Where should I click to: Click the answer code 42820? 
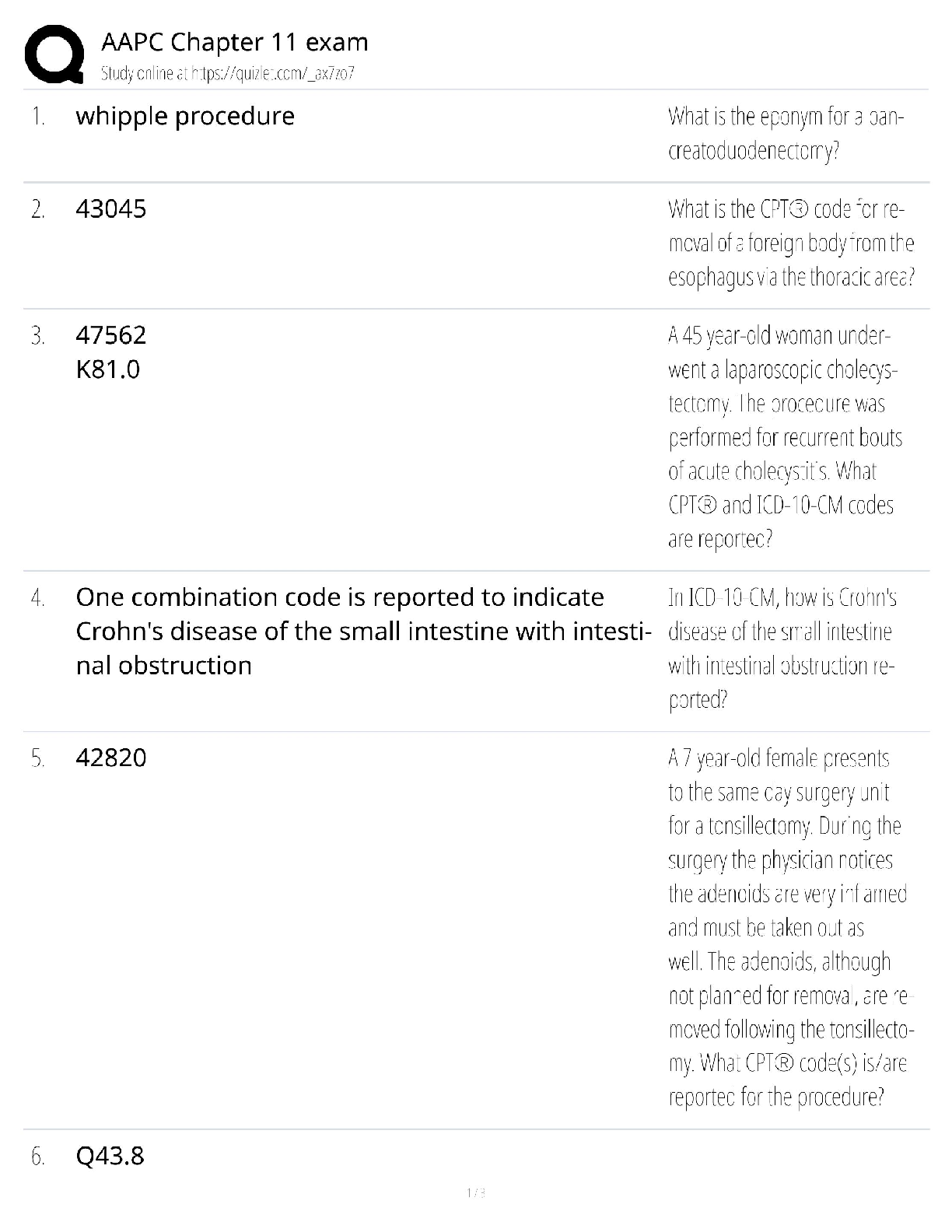tap(110, 758)
